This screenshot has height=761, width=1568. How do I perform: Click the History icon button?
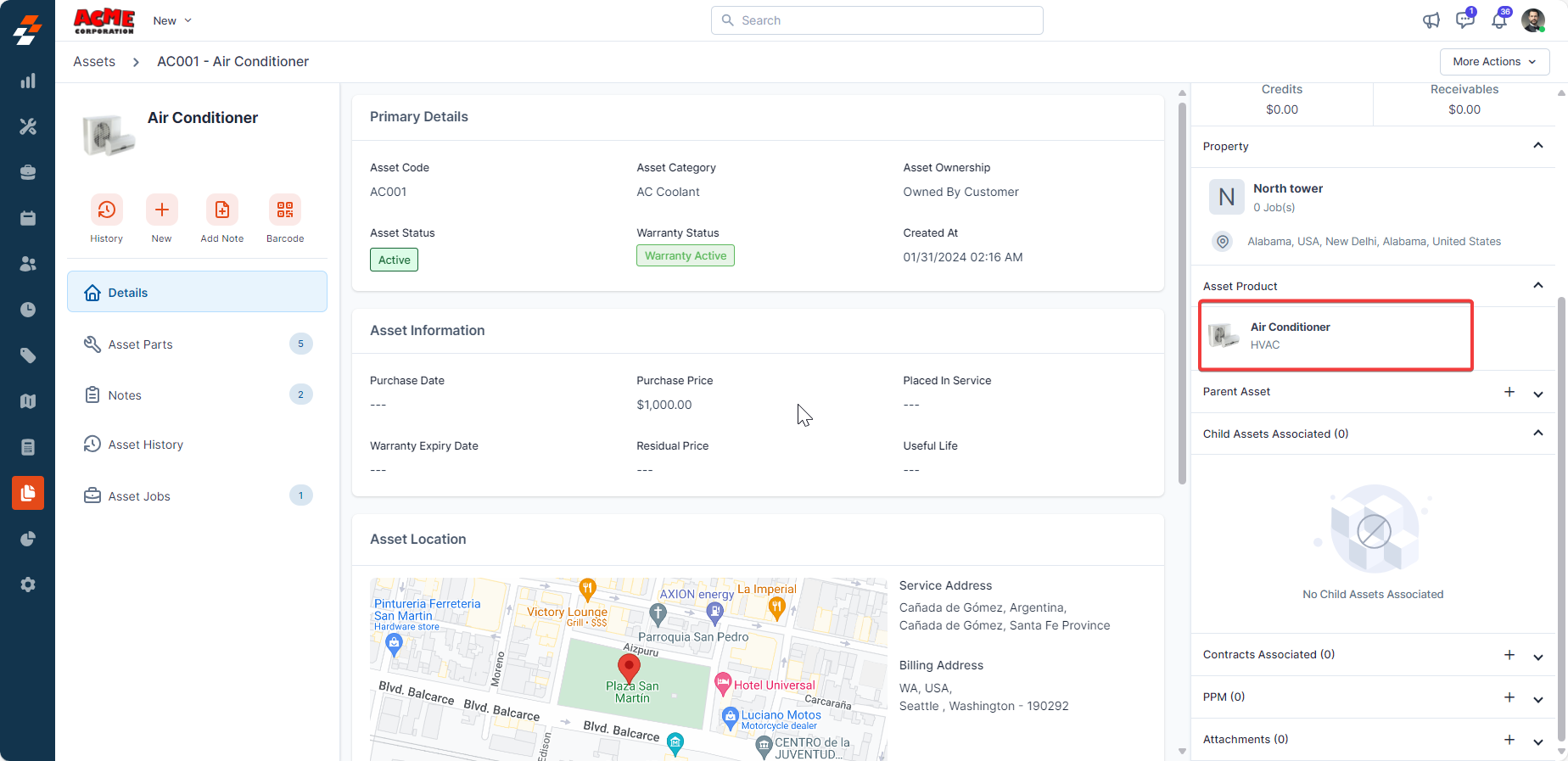[x=106, y=210]
